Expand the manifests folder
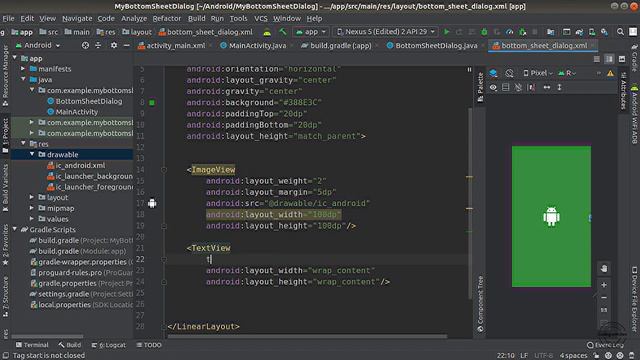Viewport: 640px width, 360px height. 23,69
